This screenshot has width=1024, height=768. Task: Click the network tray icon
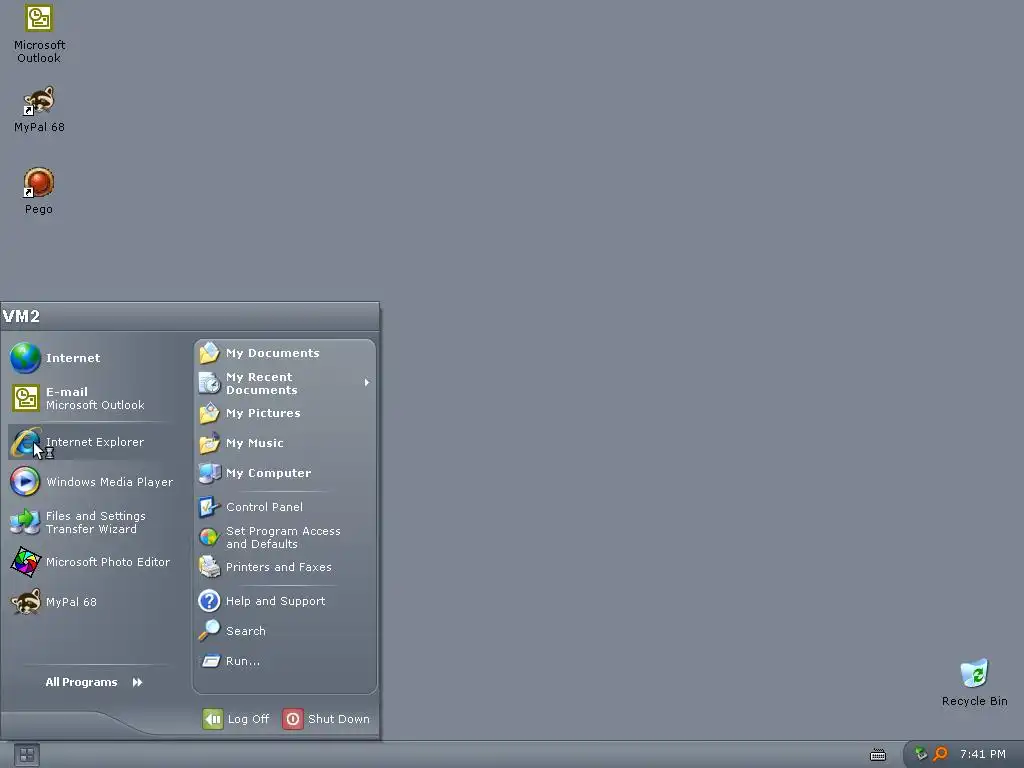pyautogui.click(x=921, y=754)
